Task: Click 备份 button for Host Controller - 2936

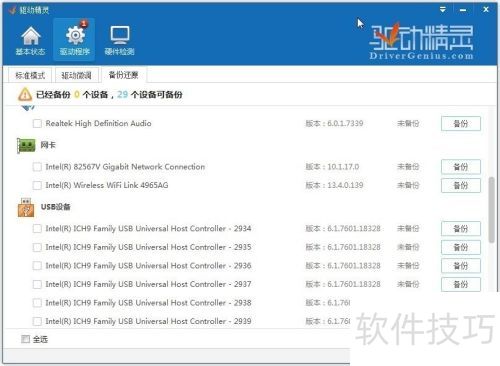Action: (461, 266)
